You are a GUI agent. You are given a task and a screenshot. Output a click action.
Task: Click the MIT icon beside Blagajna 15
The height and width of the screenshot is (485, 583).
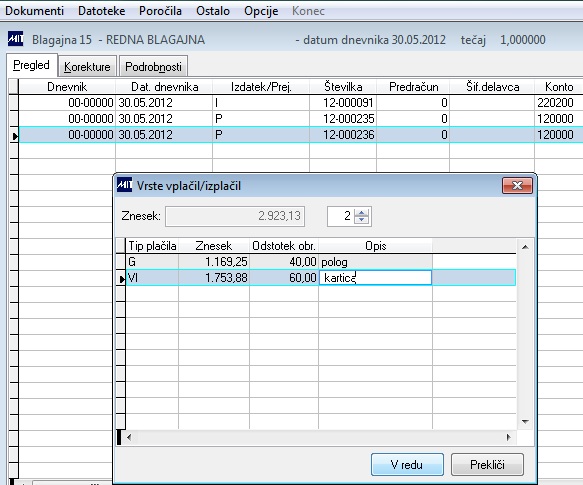(15, 39)
